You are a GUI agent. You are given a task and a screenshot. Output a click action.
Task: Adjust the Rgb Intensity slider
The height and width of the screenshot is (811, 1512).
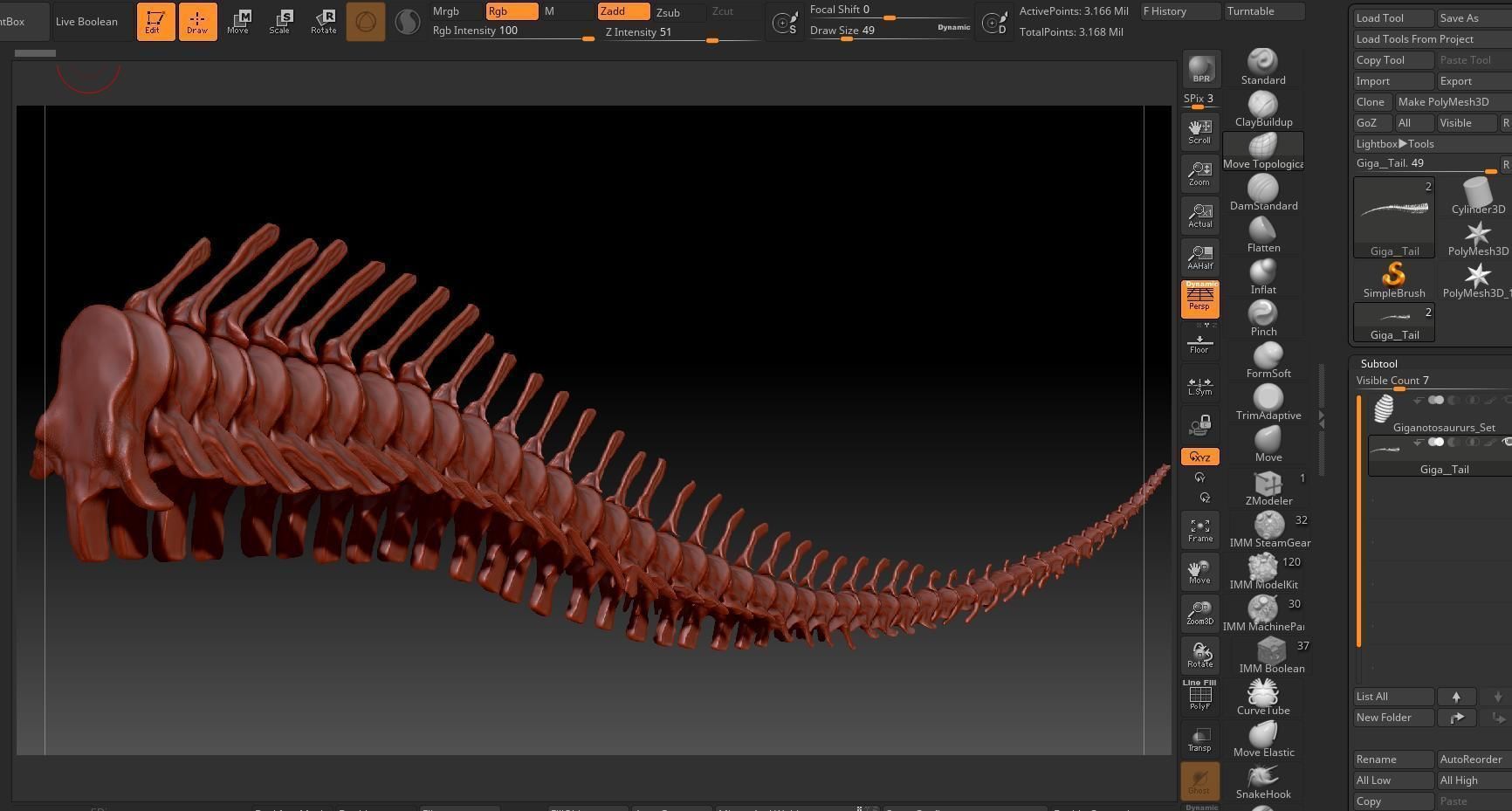512,32
